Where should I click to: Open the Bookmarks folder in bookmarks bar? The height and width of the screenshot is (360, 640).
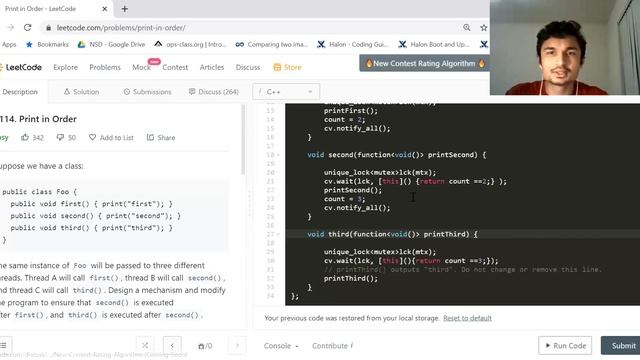coord(47,44)
